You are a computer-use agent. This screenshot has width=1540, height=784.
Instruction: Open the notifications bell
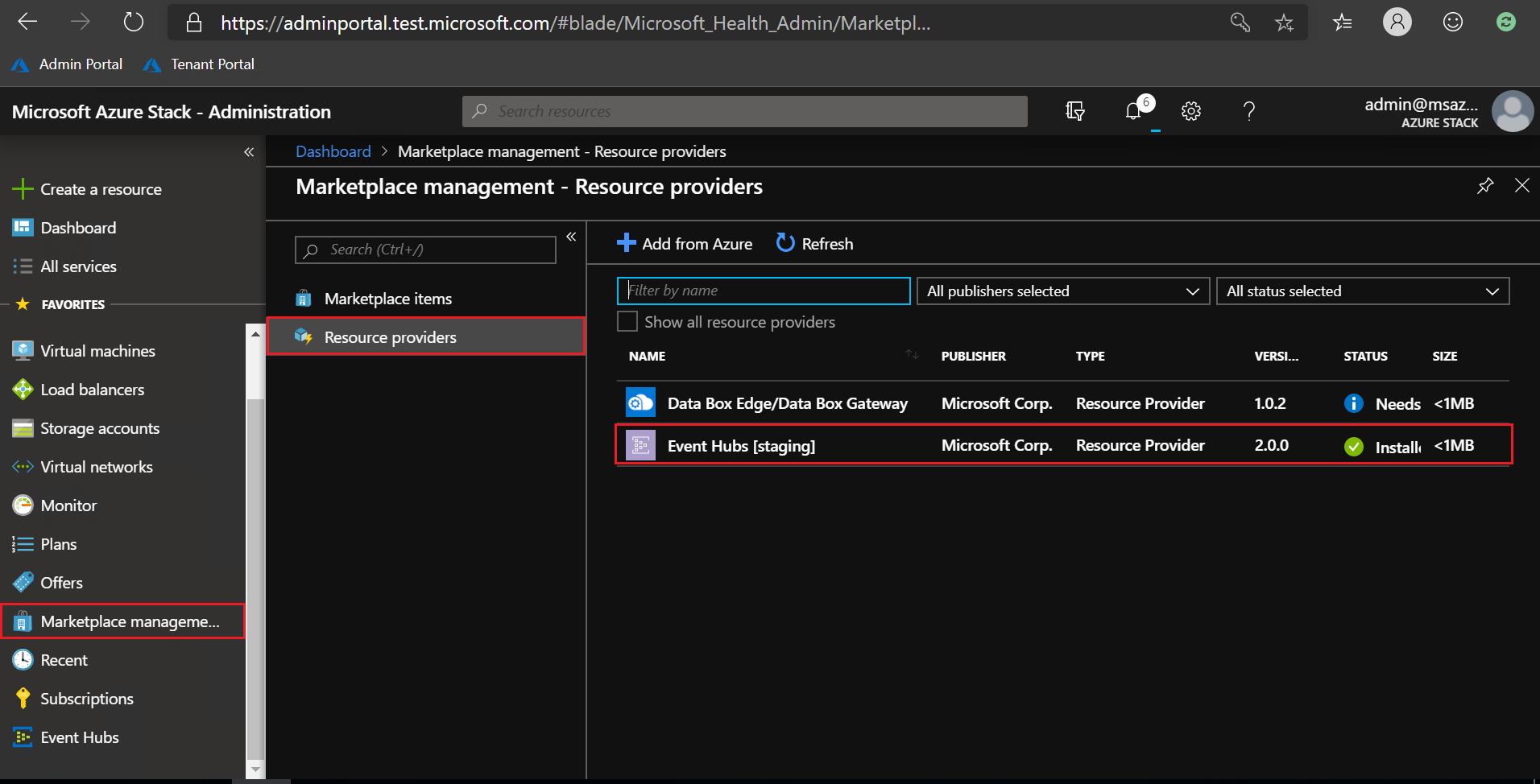coord(1133,111)
